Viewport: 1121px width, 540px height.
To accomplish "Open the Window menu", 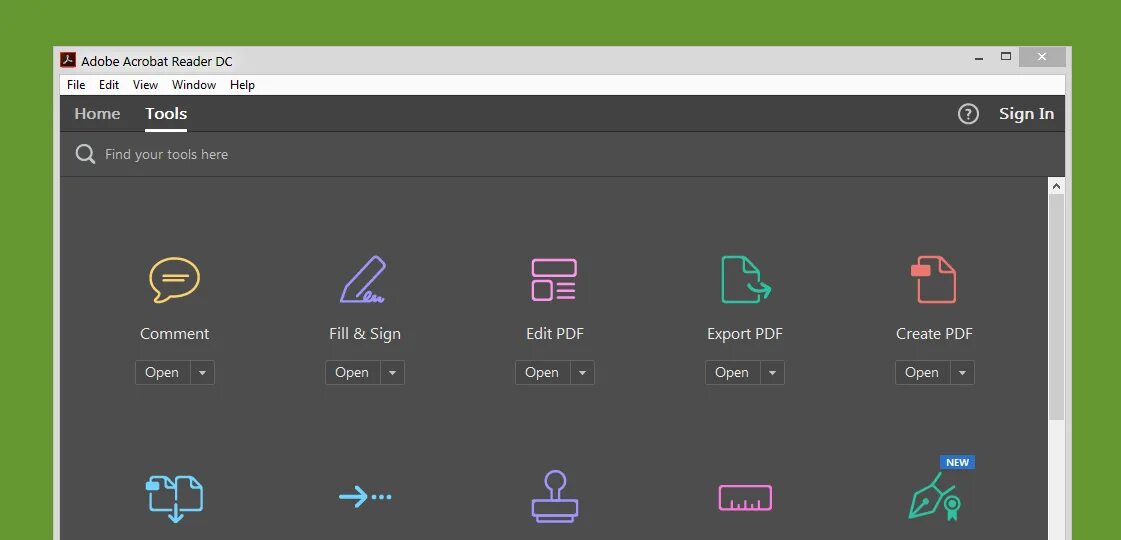I will pyautogui.click(x=194, y=84).
